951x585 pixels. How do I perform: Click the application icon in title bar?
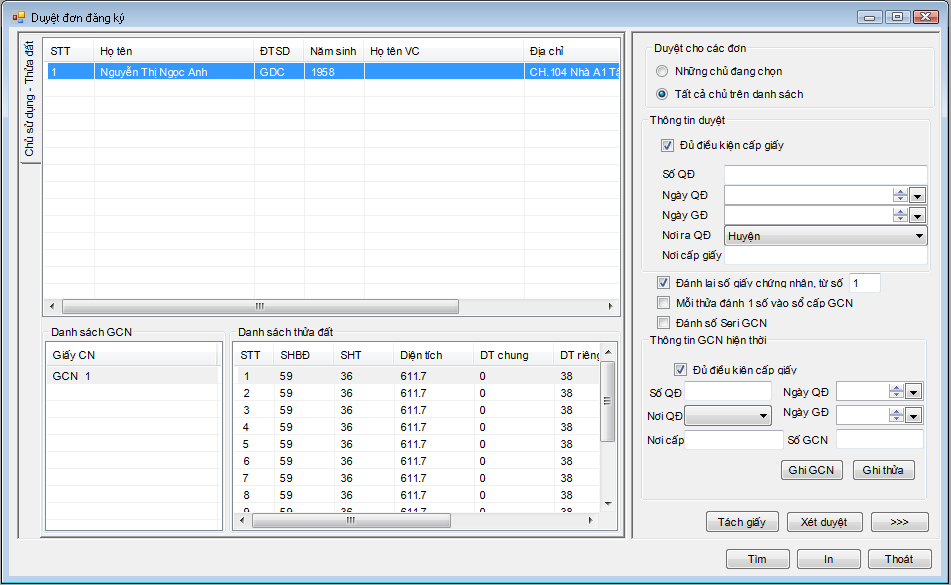(18, 17)
